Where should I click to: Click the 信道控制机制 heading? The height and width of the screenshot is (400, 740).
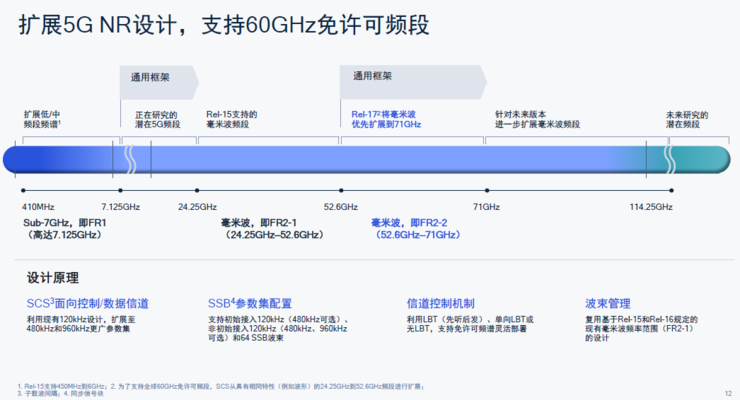(440, 303)
